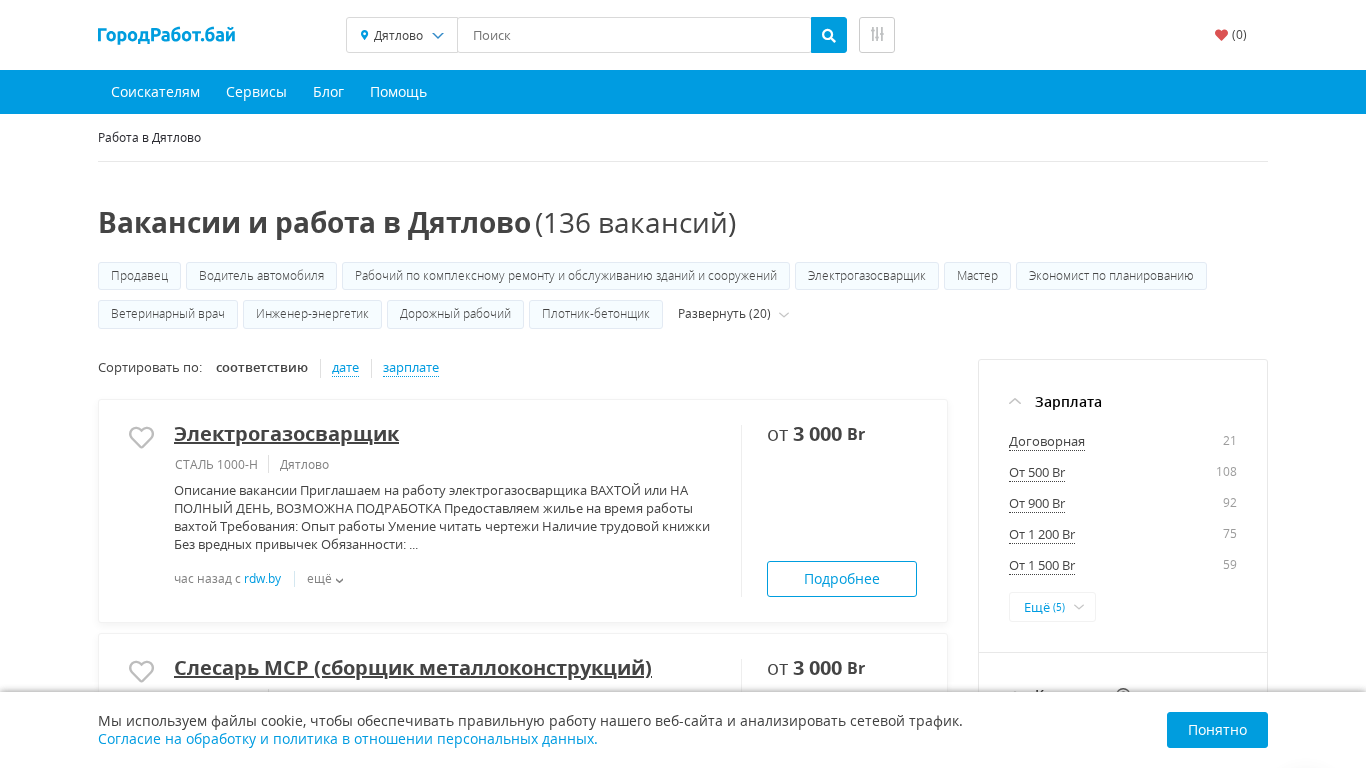
Task: Click in the Поиск search field
Action: (x=634, y=35)
